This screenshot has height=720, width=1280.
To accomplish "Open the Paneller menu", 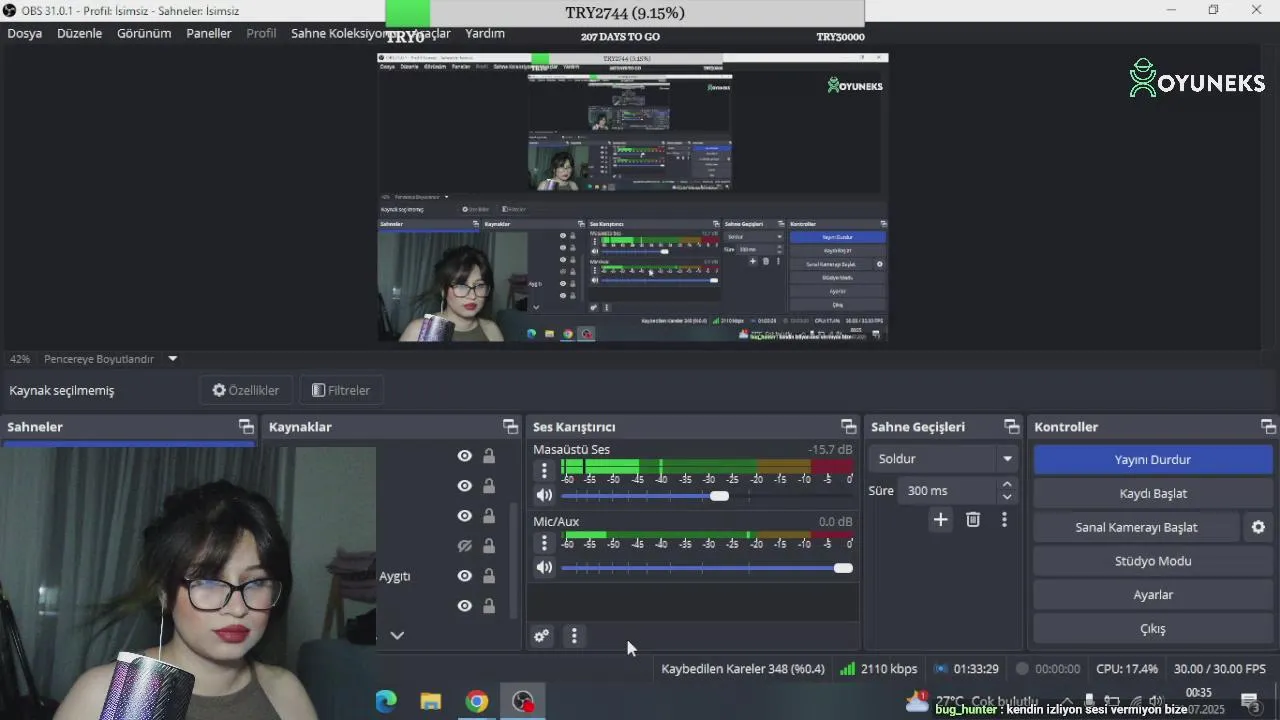I will point(209,33).
